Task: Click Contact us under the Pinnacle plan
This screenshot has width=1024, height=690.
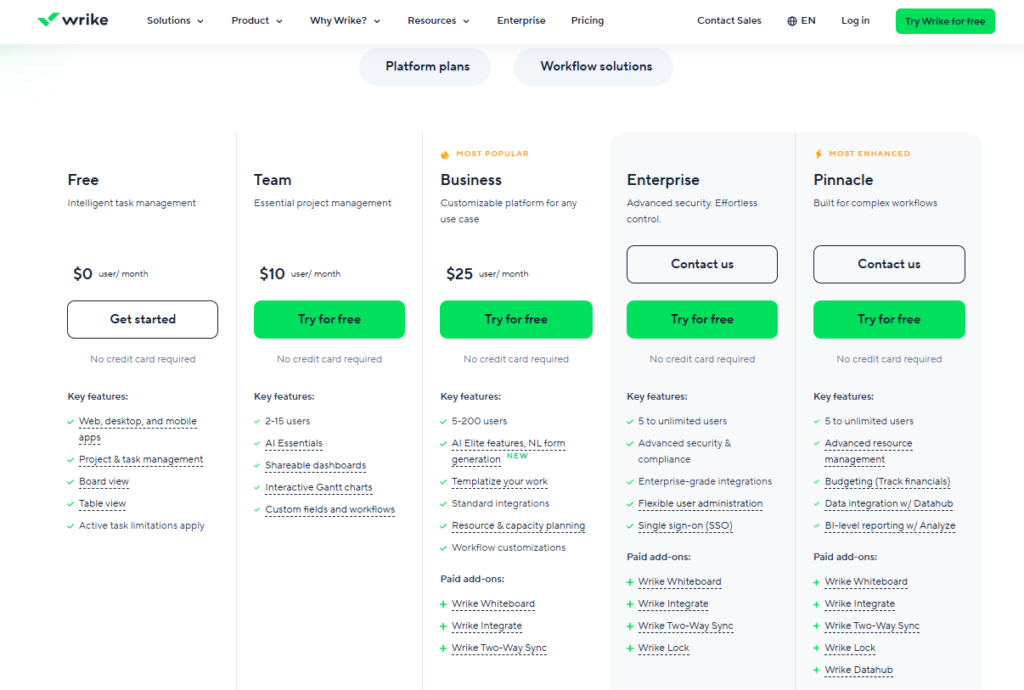Action: coord(888,264)
